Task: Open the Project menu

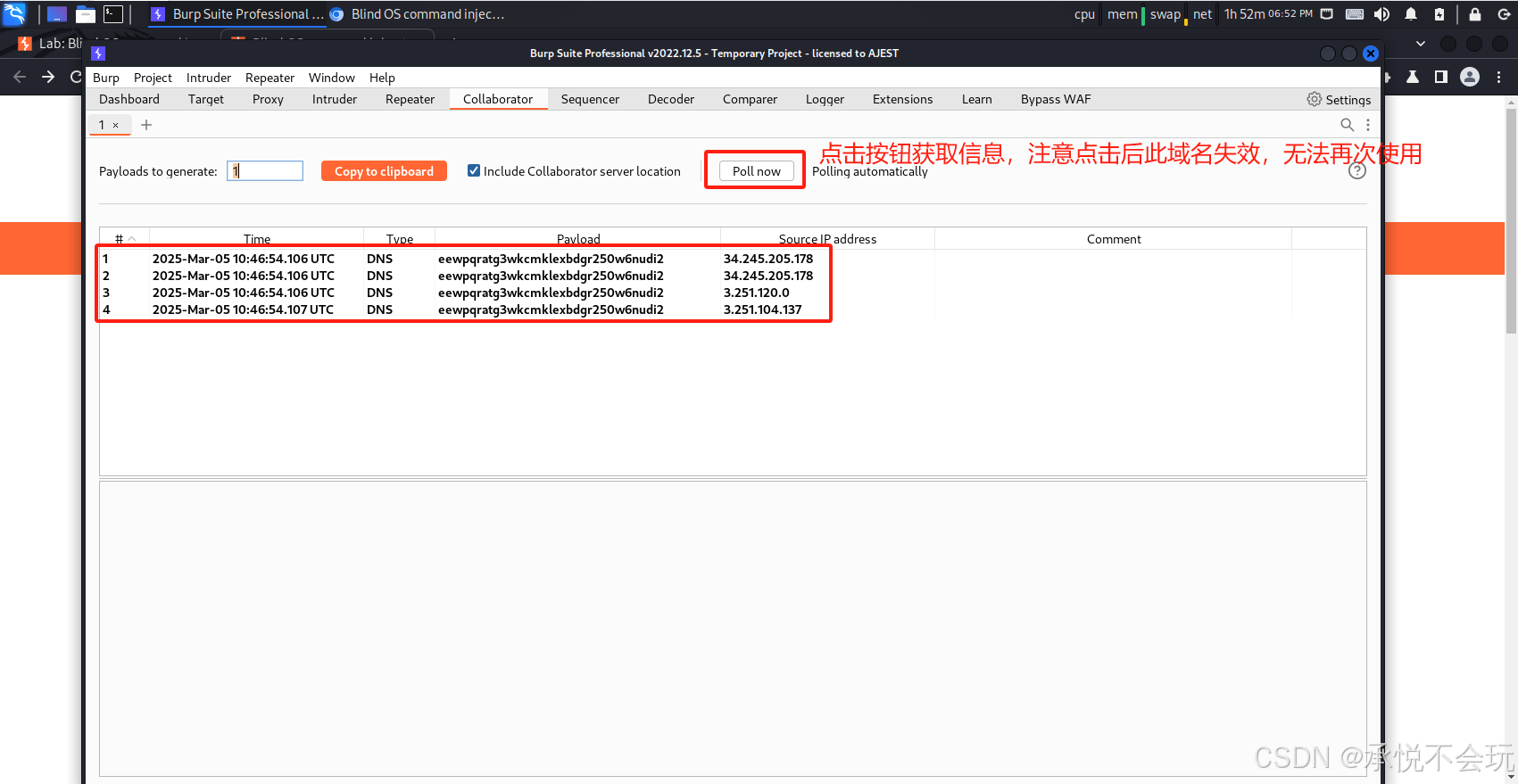Action: (153, 78)
